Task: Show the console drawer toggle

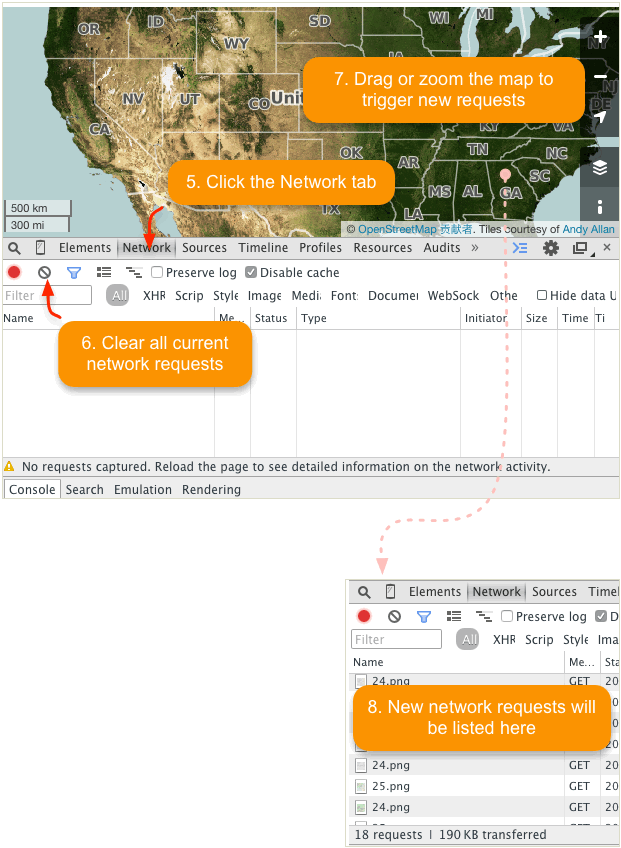Action: click(x=520, y=248)
